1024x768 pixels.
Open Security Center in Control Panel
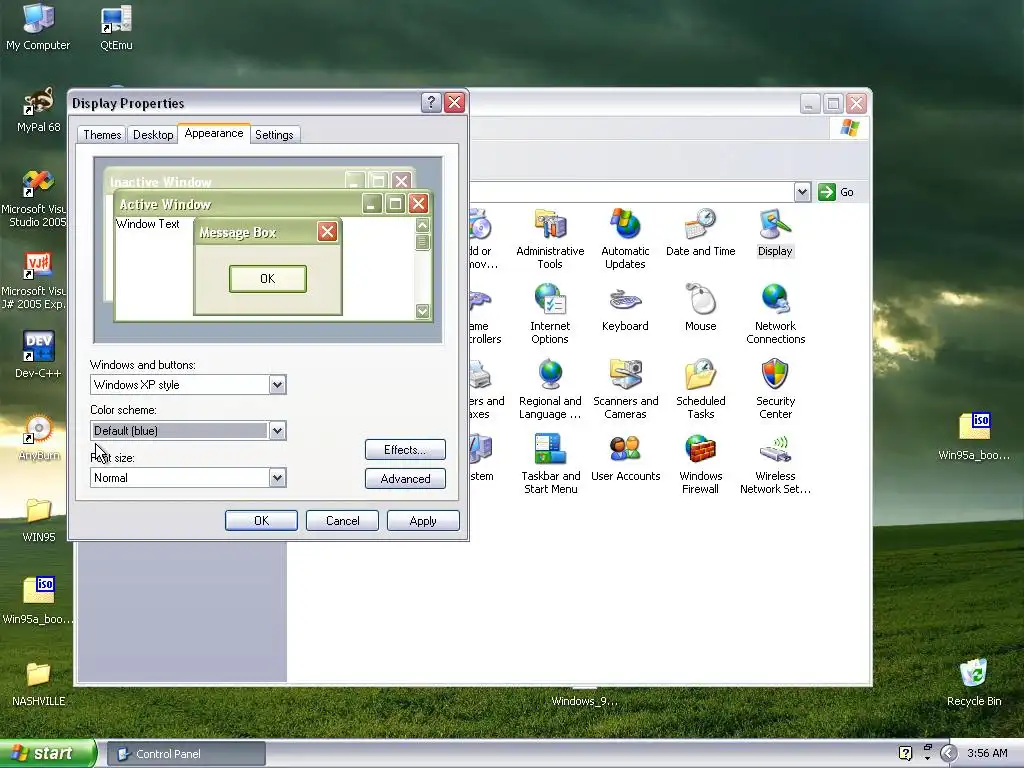tap(775, 389)
